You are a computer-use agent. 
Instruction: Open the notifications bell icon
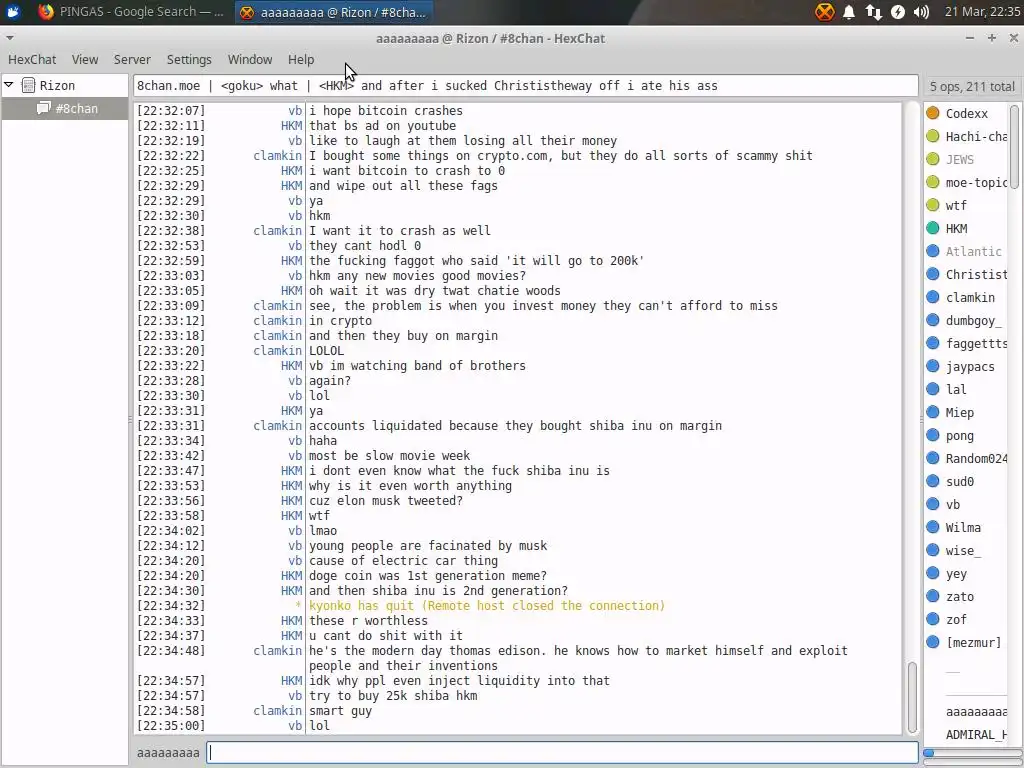click(x=849, y=12)
